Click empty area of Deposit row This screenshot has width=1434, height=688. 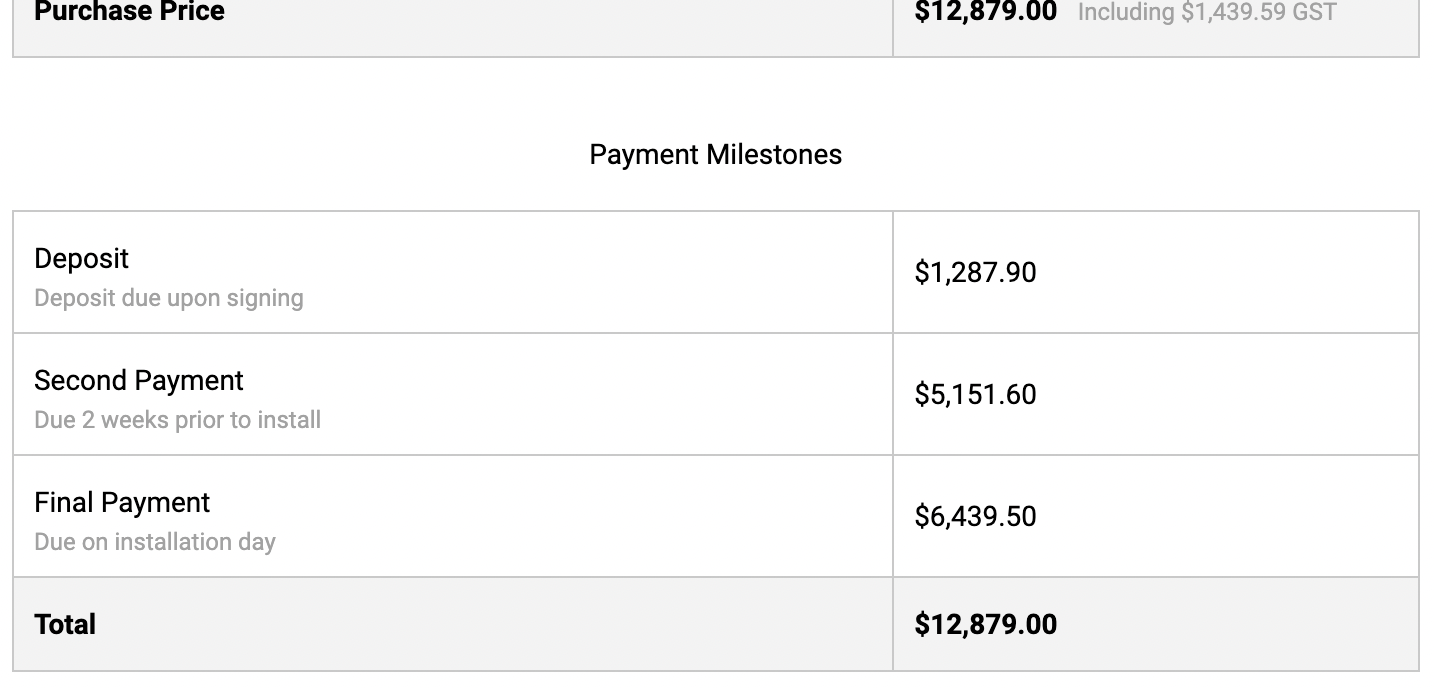pyautogui.click(x=600, y=272)
